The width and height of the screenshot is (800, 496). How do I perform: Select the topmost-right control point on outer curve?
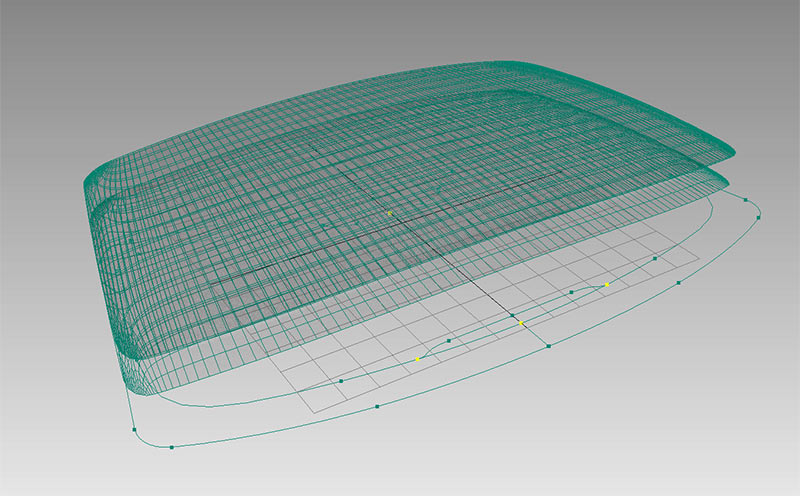tap(746, 199)
